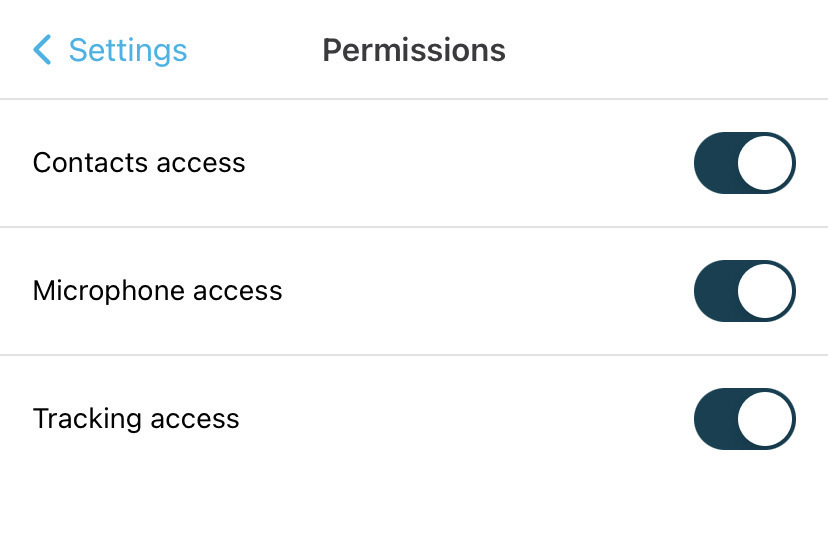Image resolution: width=828 pixels, height=550 pixels.
Task: Turn off the Microphone access switch
Action: [x=744, y=291]
